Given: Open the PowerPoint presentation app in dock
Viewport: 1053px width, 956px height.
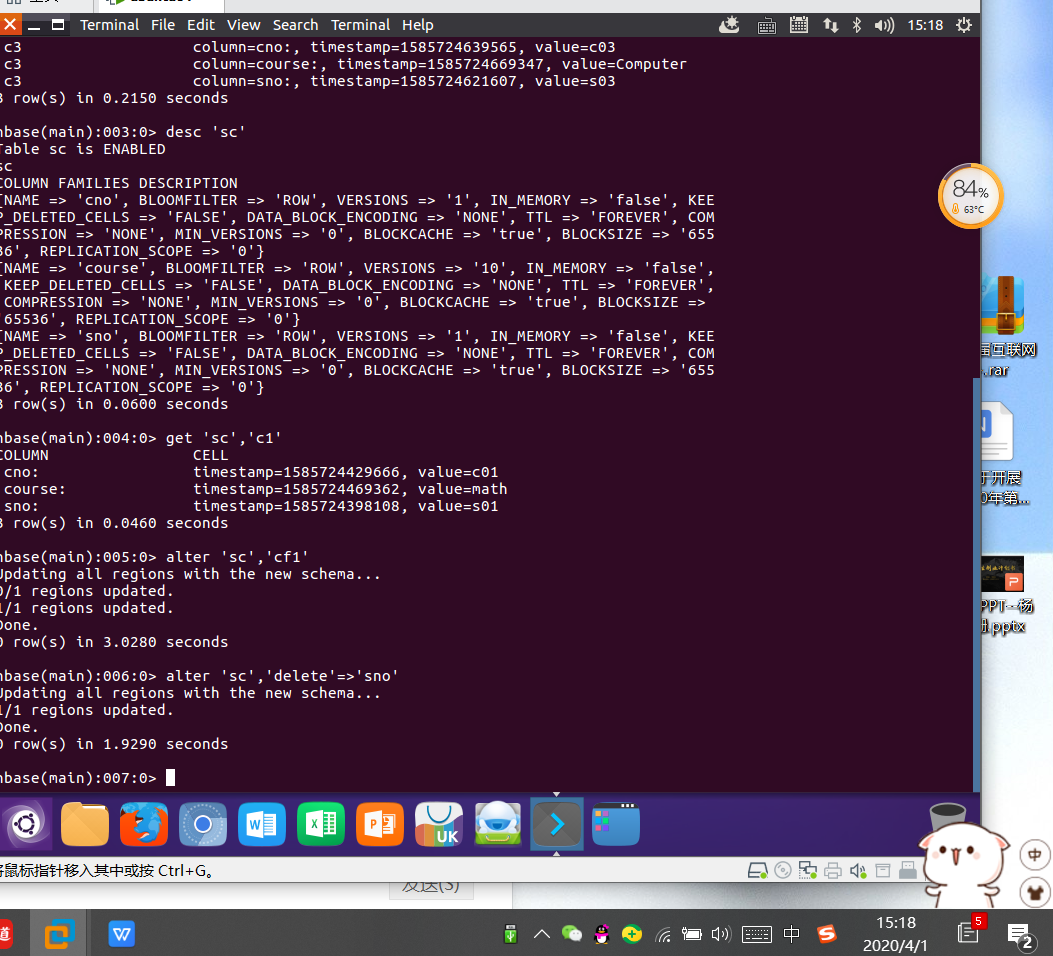Looking at the screenshot, I should pos(380,824).
